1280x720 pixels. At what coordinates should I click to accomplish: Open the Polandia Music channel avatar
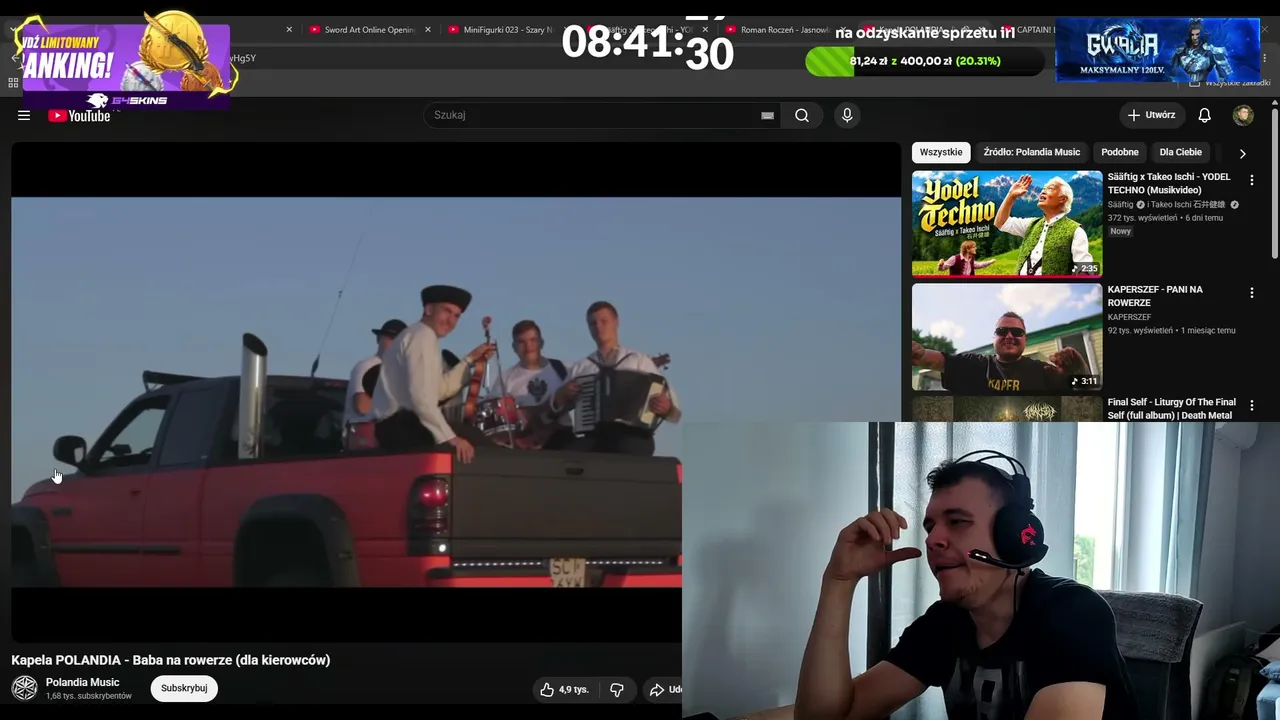click(x=25, y=688)
